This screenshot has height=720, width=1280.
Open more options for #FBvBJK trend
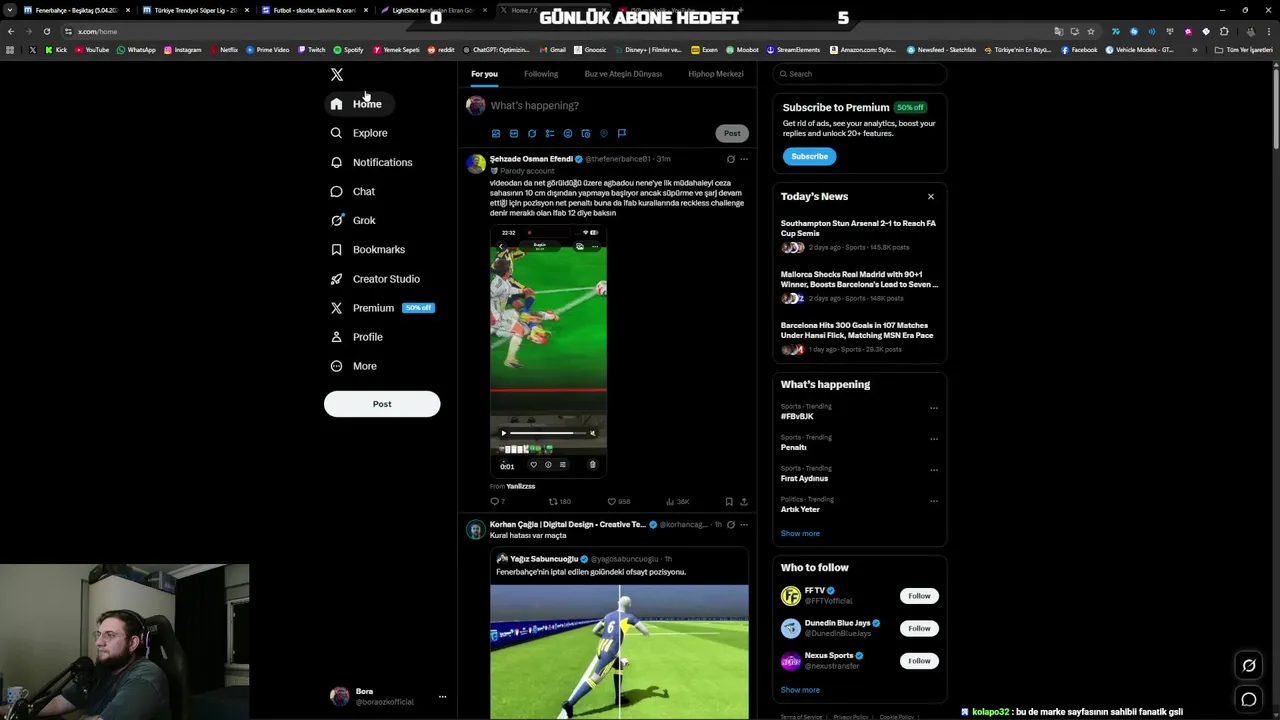tap(934, 408)
